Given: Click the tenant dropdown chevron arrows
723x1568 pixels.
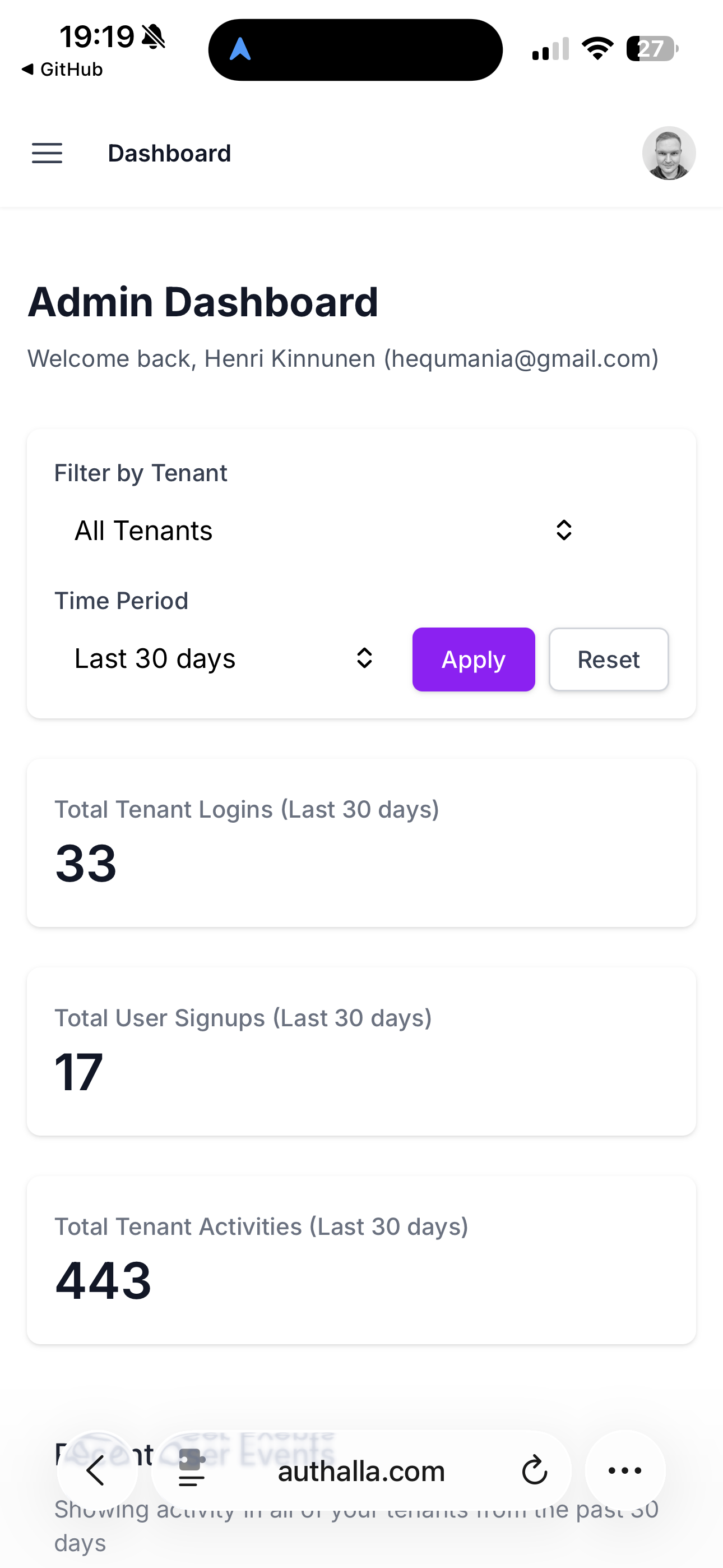Looking at the screenshot, I should [x=564, y=530].
